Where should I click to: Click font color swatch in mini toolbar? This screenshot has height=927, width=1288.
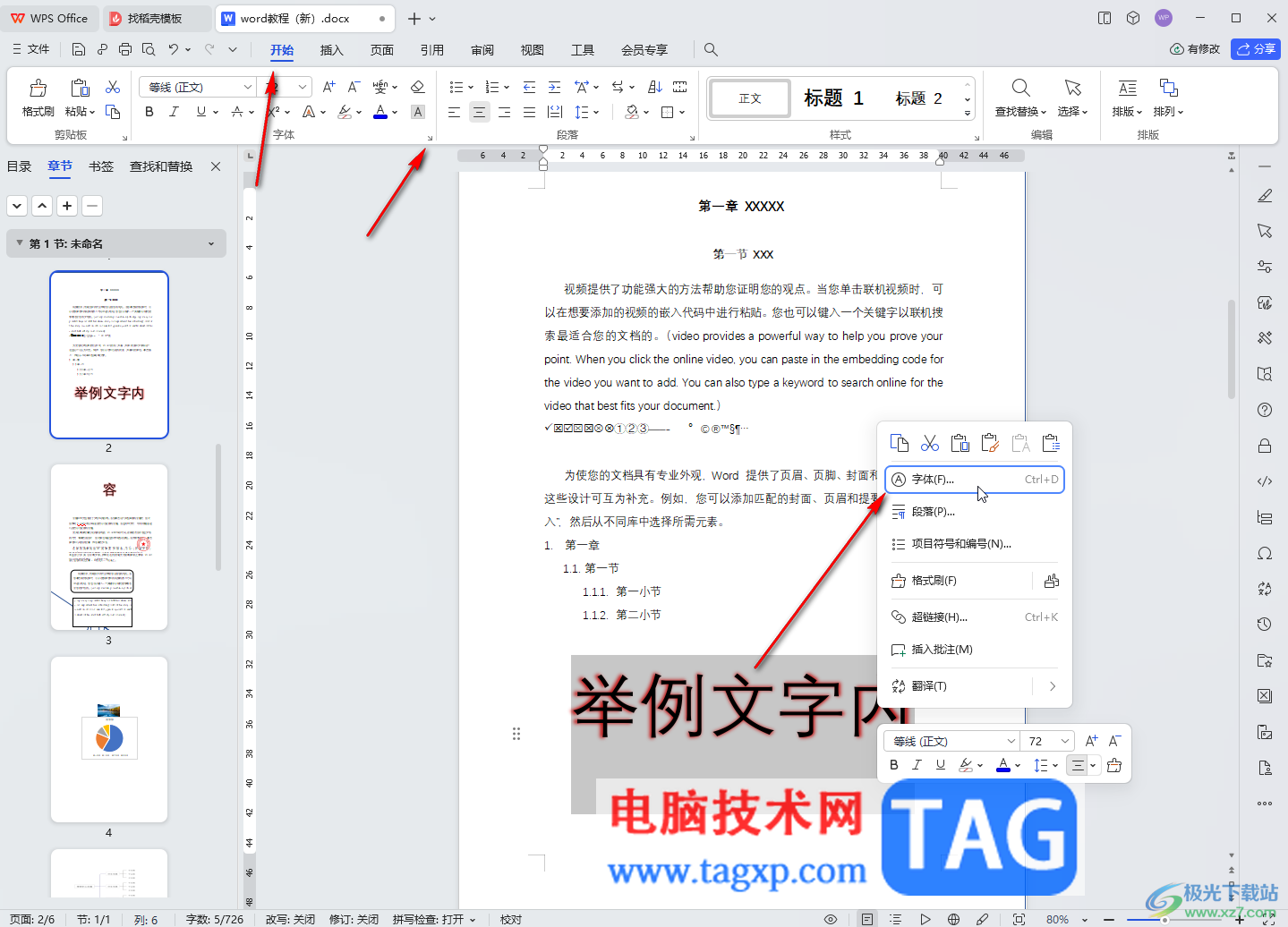click(1003, 765)
